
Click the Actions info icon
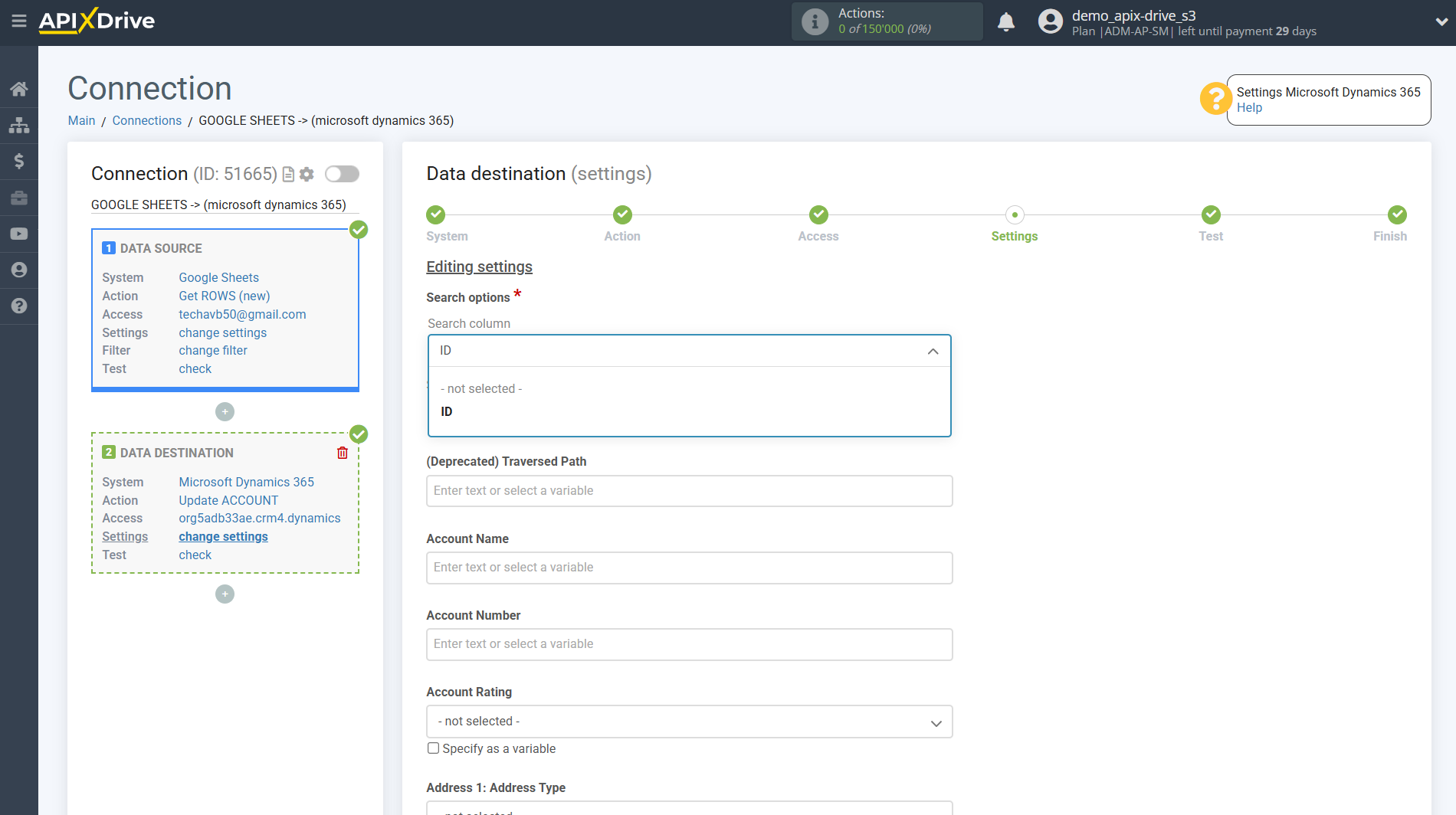click(x=815, y=21)
